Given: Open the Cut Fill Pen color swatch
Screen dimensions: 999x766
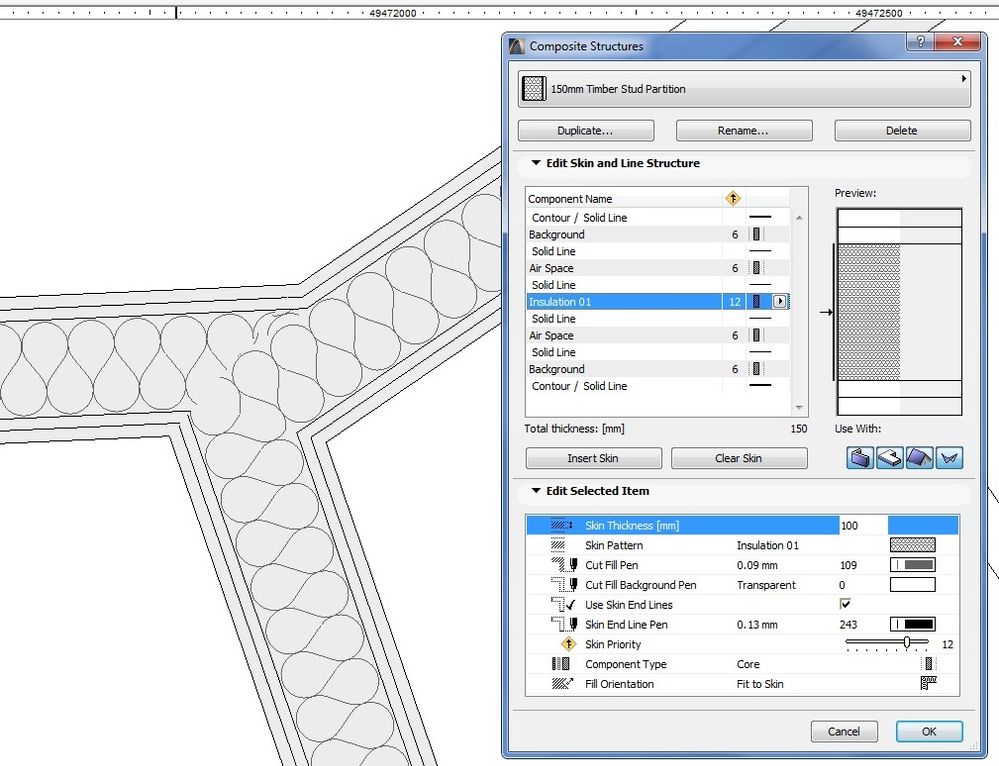Looking at the screenshot, I should [912, 565].
